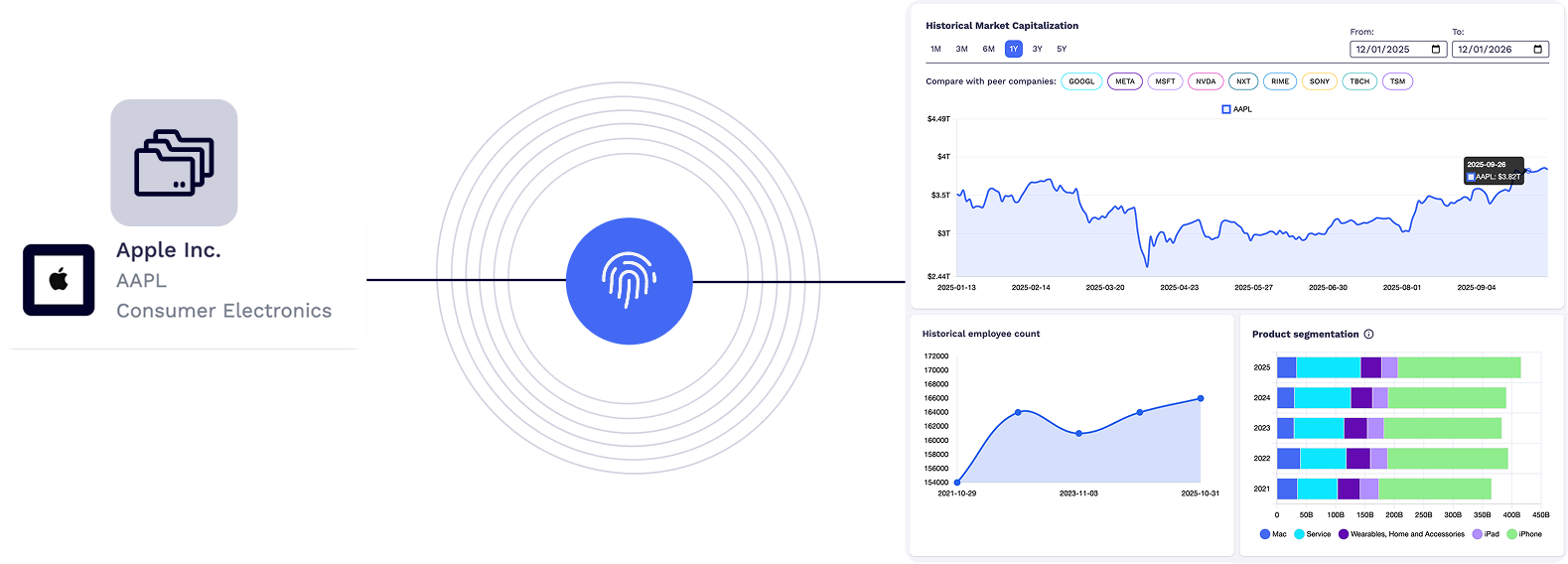Image resolution: width=1568 pixels, height=564 pixels.
Task: Toggle the iPad legend swatch
Action: (1478, 534)
